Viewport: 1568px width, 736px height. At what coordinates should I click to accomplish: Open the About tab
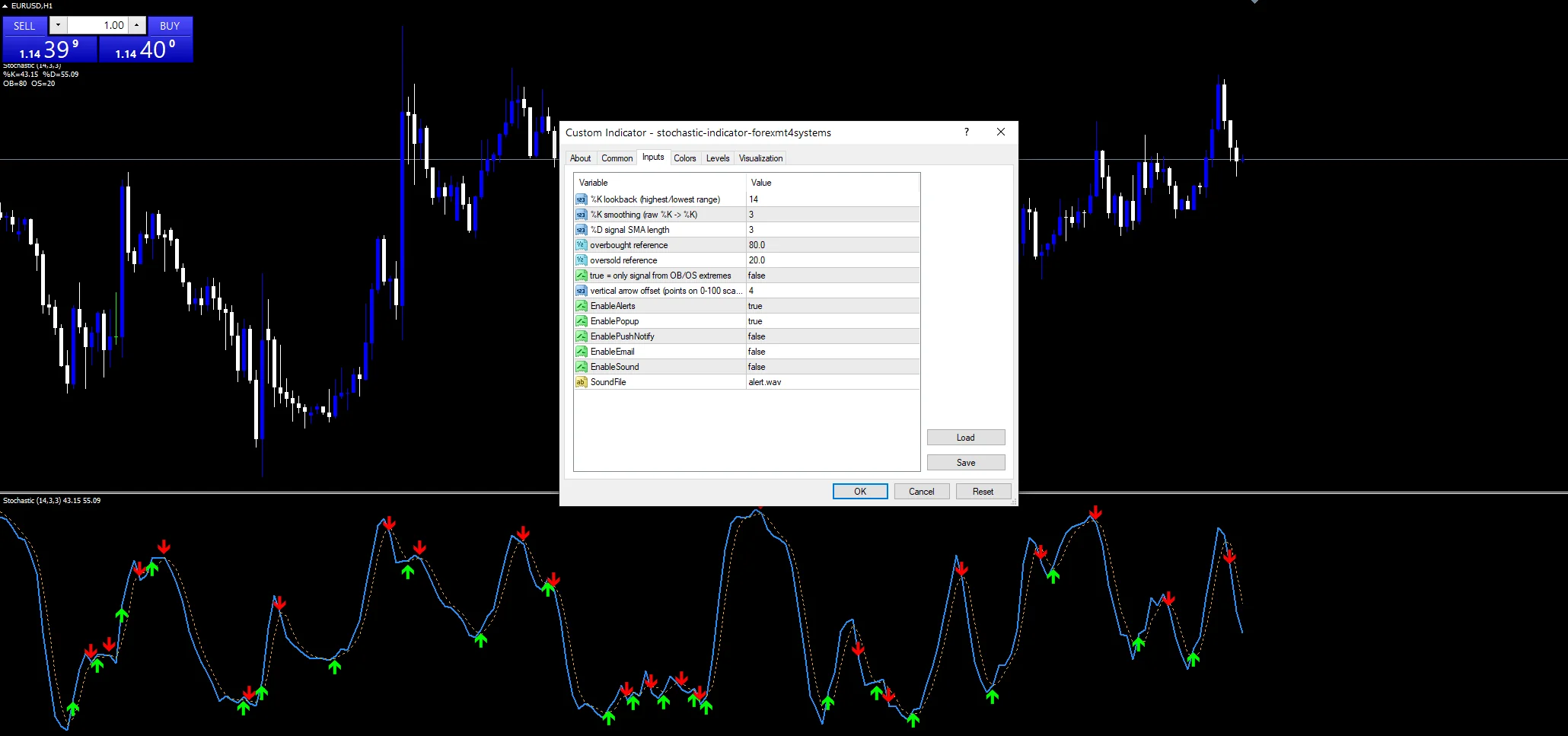tap(580, 158)
